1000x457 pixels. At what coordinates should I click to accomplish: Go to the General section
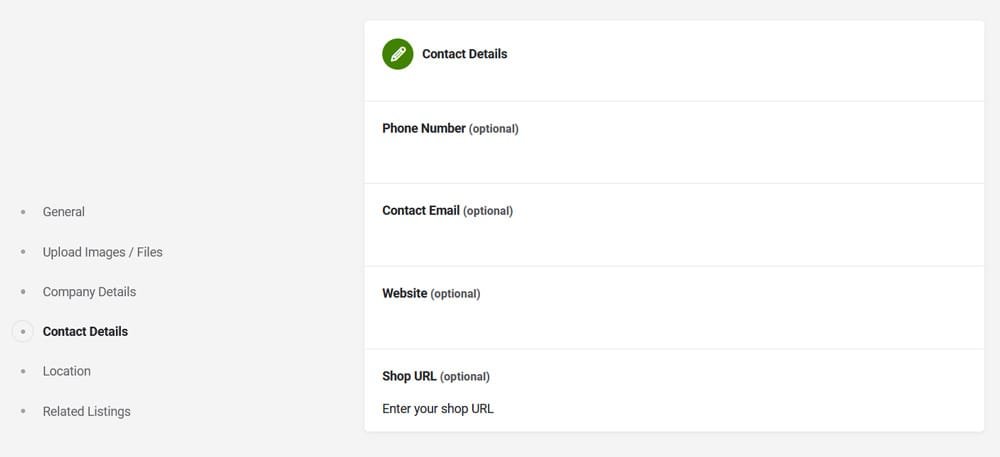[64, 212]
